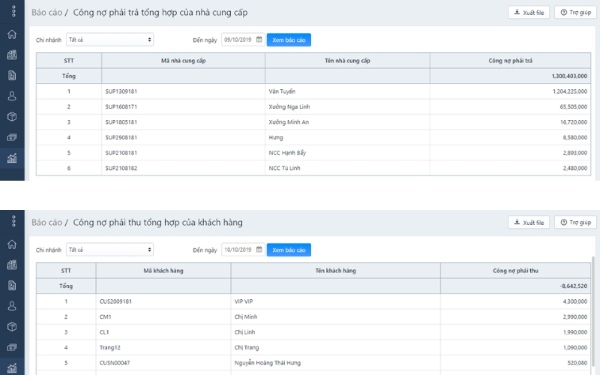Click the Tên nhà cung cấp column header

[347, 60]
